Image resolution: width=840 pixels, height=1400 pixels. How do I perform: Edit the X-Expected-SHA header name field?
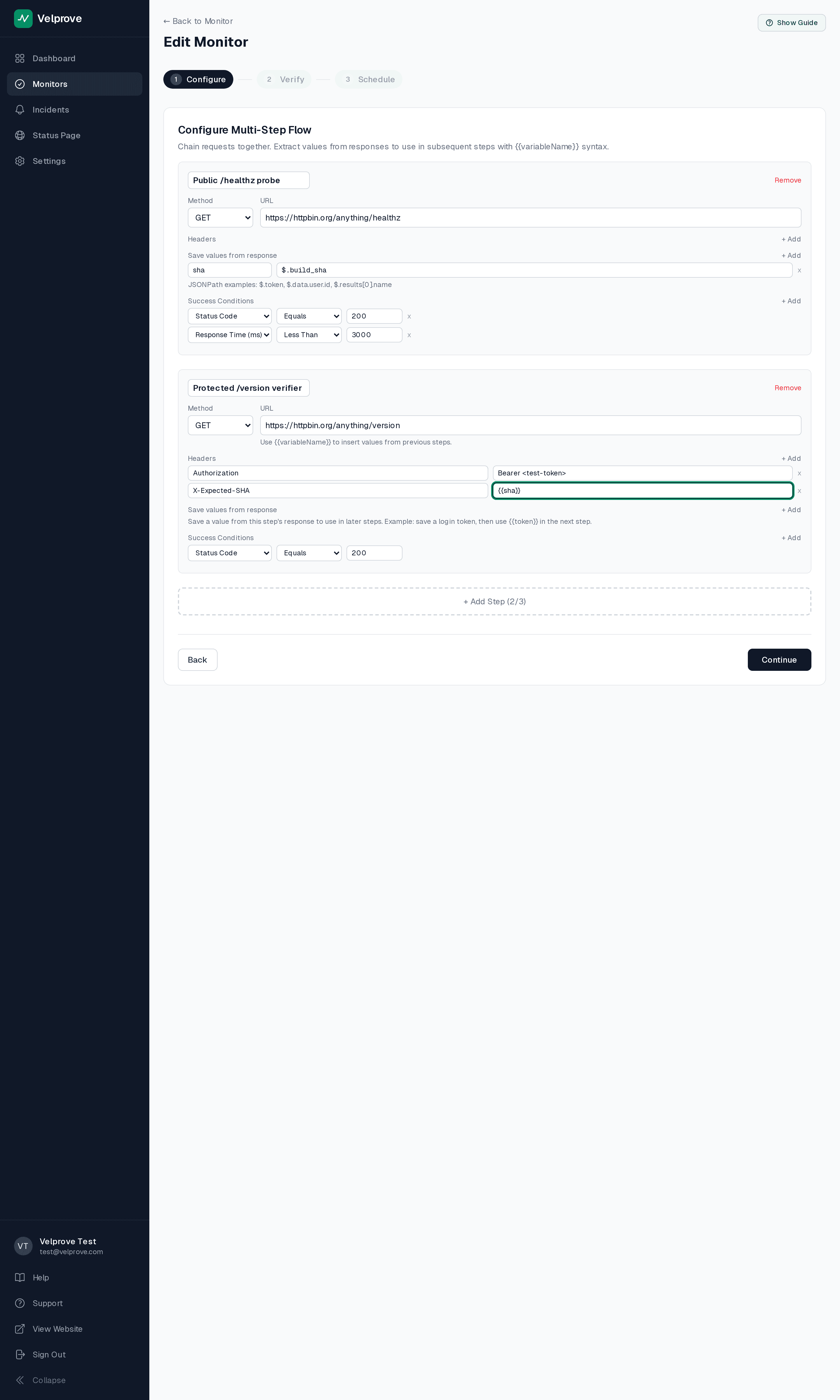point(338,491)
